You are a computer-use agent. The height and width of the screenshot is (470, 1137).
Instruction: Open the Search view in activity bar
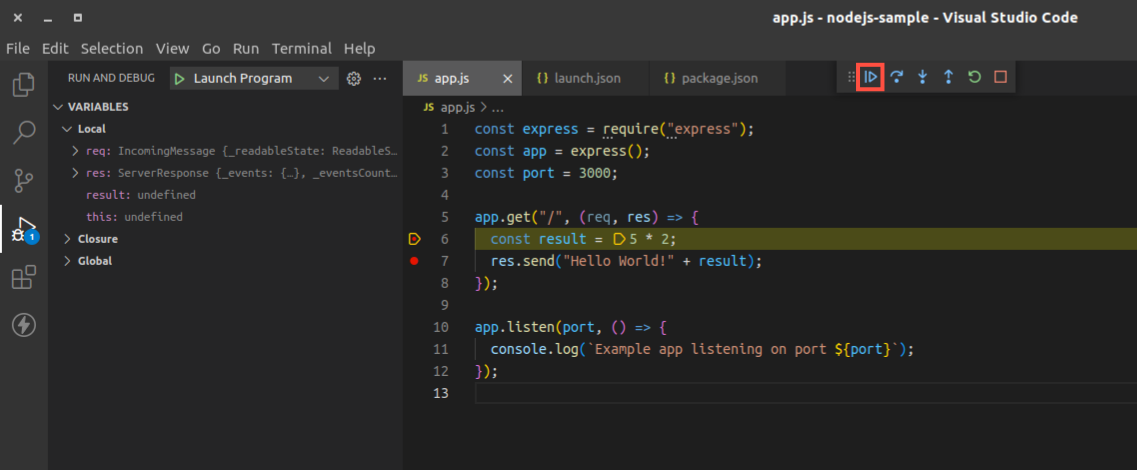[24, 132]
